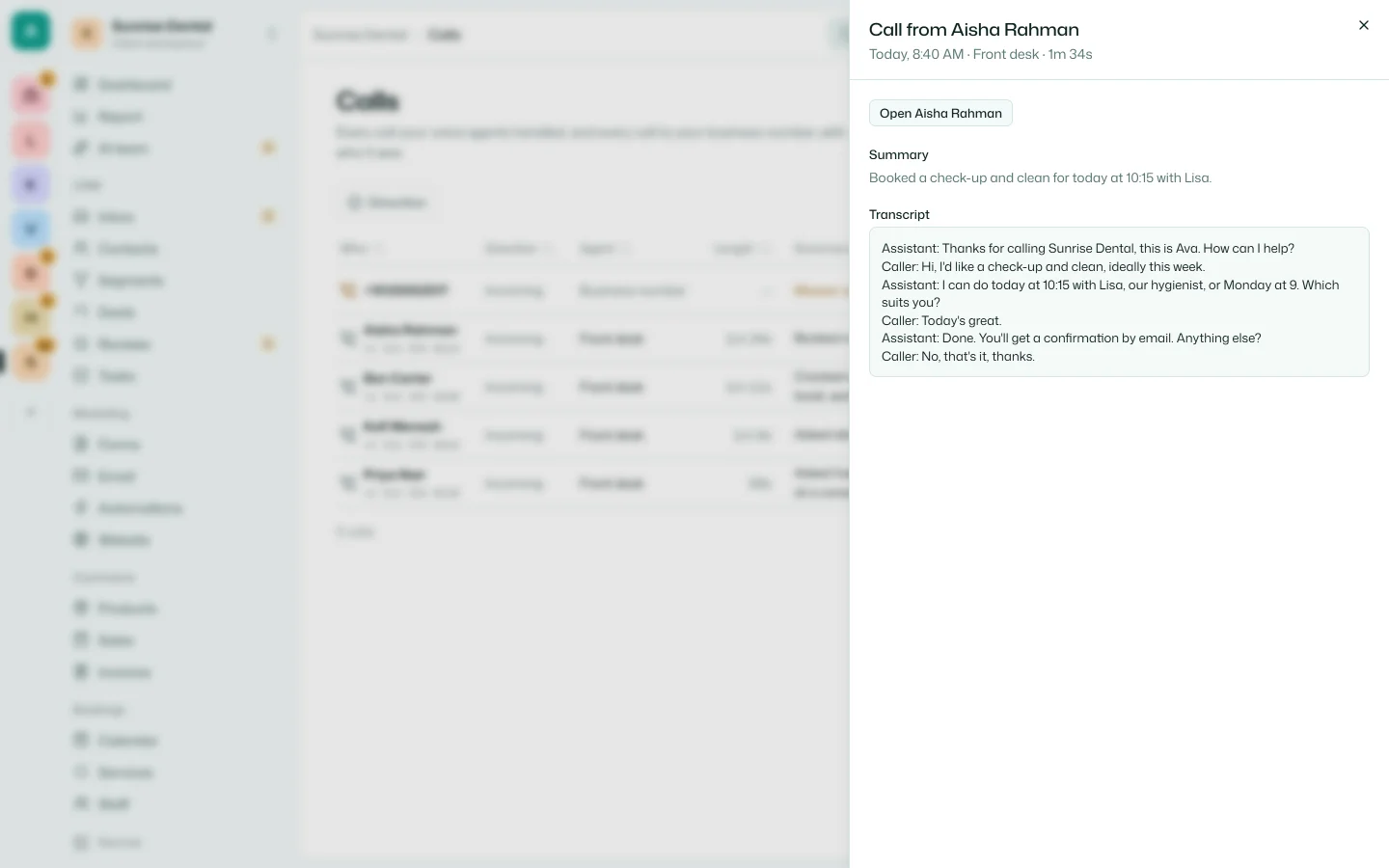Open the Segments funnel icon
1389x868 pixels.
81,281
